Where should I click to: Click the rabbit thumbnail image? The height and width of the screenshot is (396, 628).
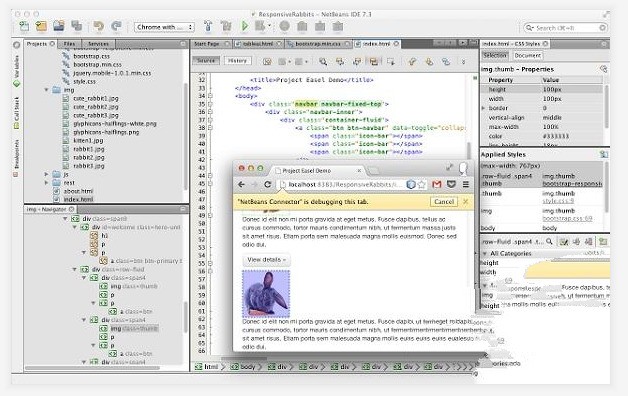point(266,293)
